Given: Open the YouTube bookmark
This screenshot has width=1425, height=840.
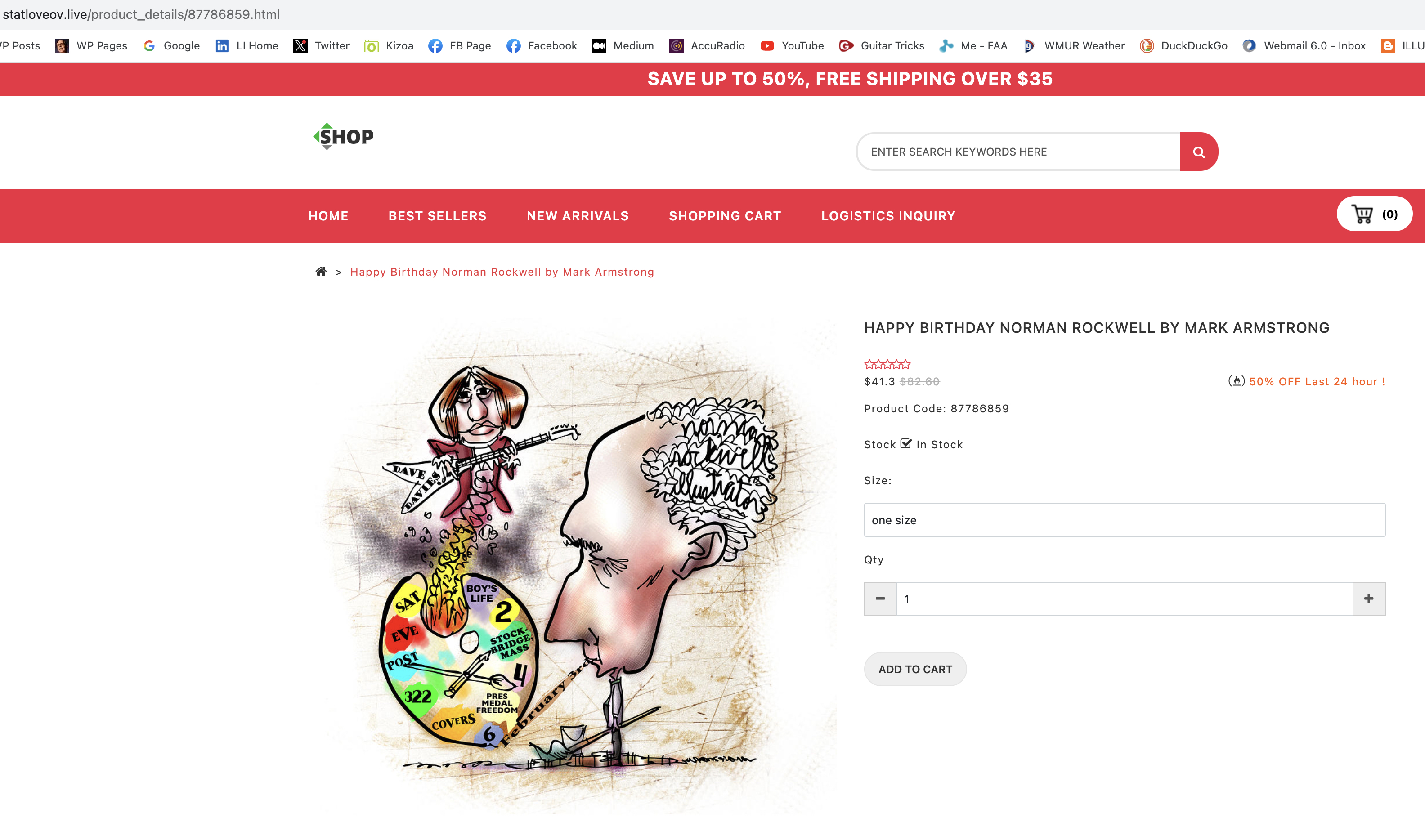Looking at the screenshot, I should 792,46.
